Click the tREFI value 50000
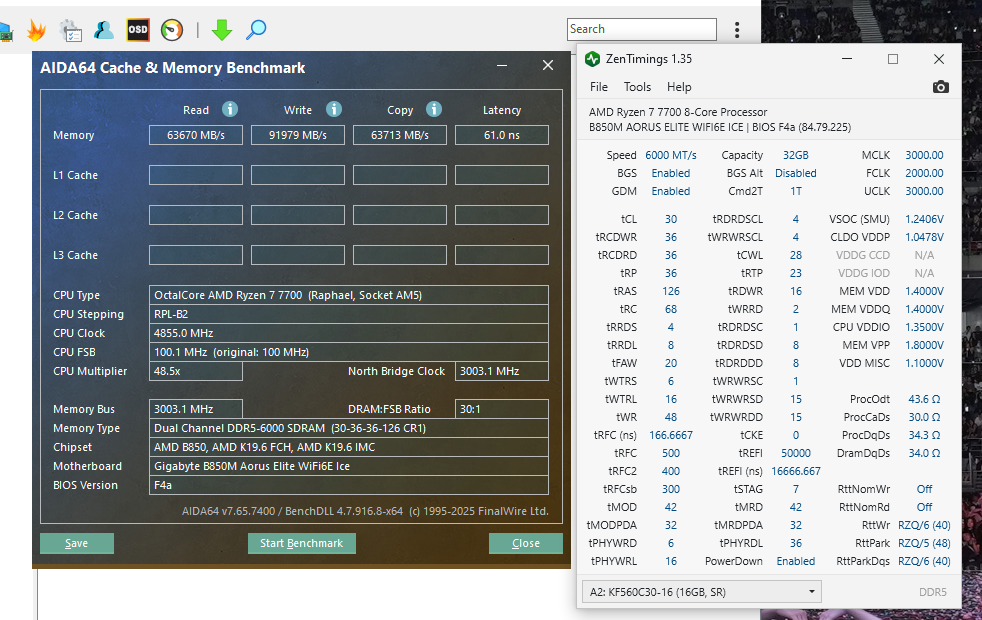Screen dimensions: 982x620 point(795,453)
